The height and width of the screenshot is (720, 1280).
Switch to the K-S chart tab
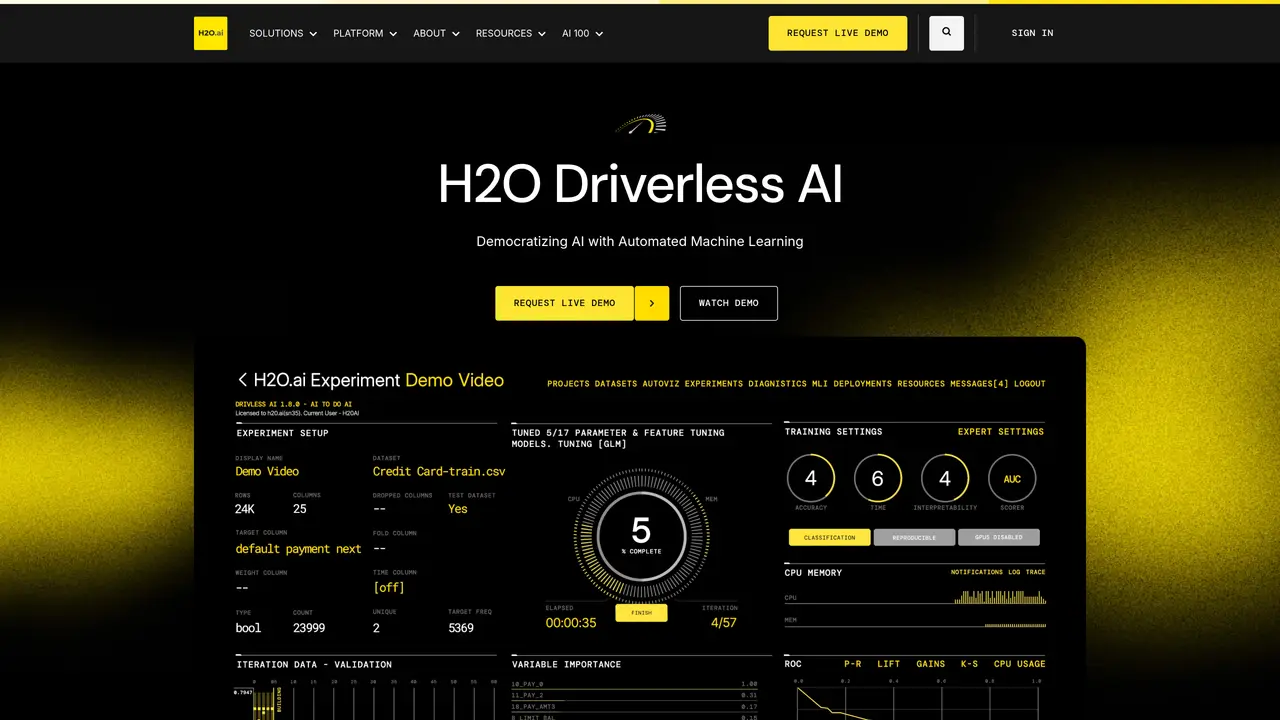coord(970,664)
